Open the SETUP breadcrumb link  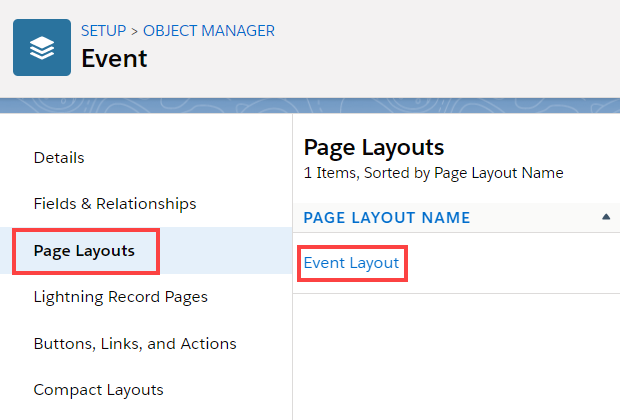104,31
